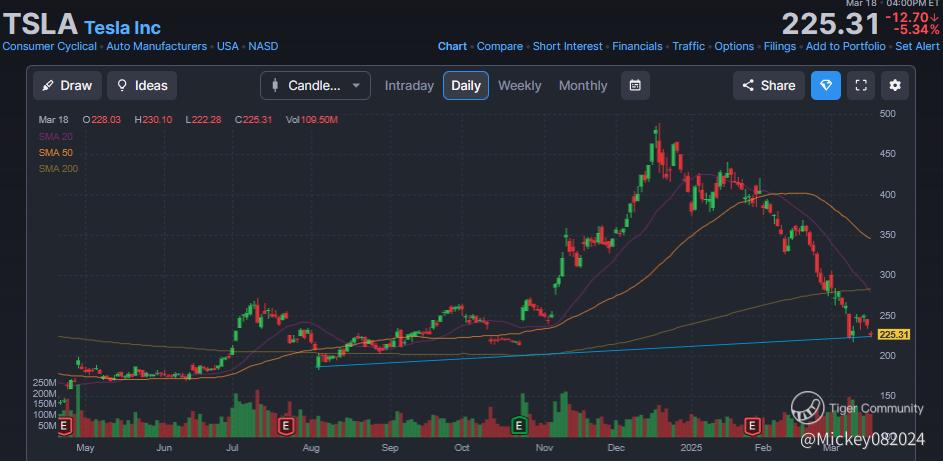Screen dimensions: 943x461
Task: Toggle the SMA 20 indicator label
Action: pos(55,136)
